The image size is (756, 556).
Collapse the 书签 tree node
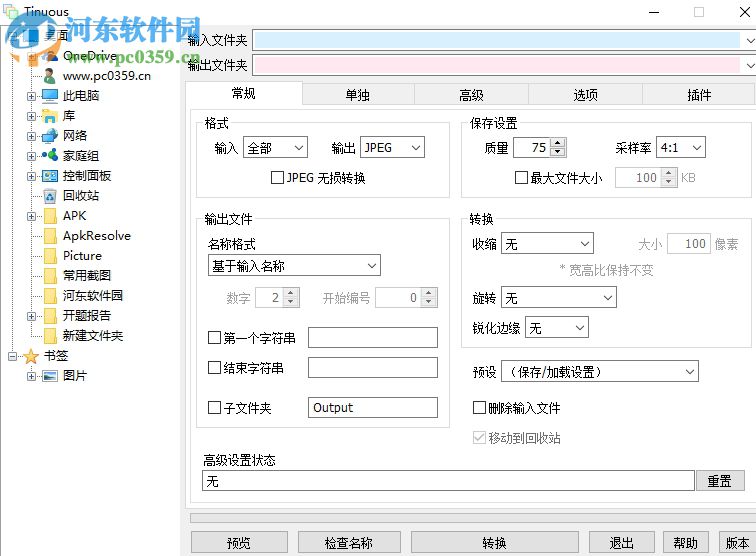point(13,356)
